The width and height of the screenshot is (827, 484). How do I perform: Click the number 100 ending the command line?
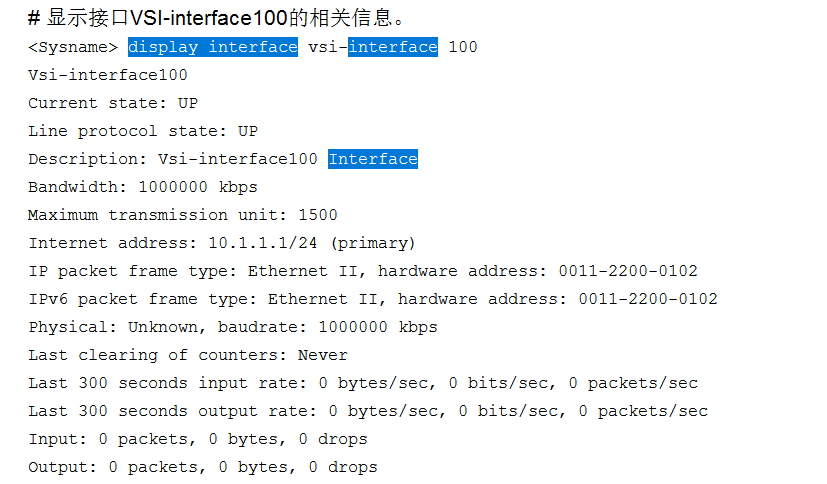tap(462, 47)
